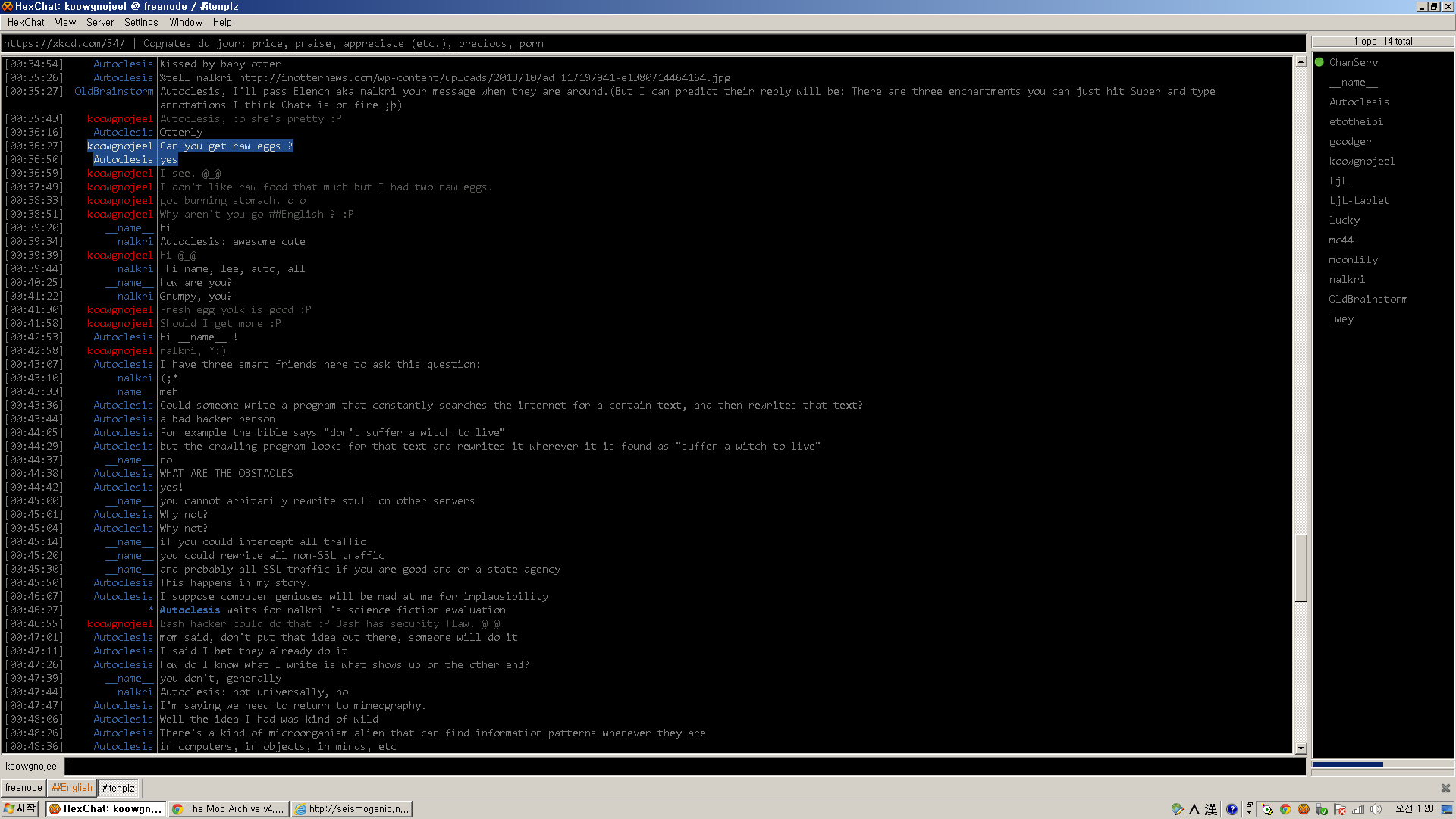Click the lag meter progress bar

(1382, 764)
